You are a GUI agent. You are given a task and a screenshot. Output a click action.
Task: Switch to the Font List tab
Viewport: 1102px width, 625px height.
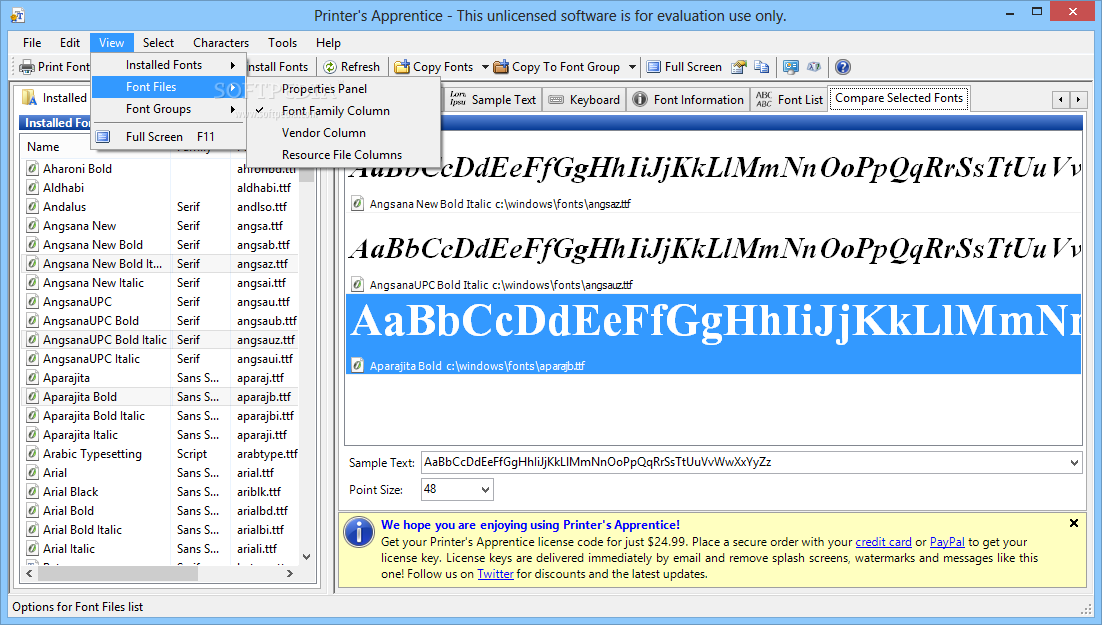[x=789, y=100]
